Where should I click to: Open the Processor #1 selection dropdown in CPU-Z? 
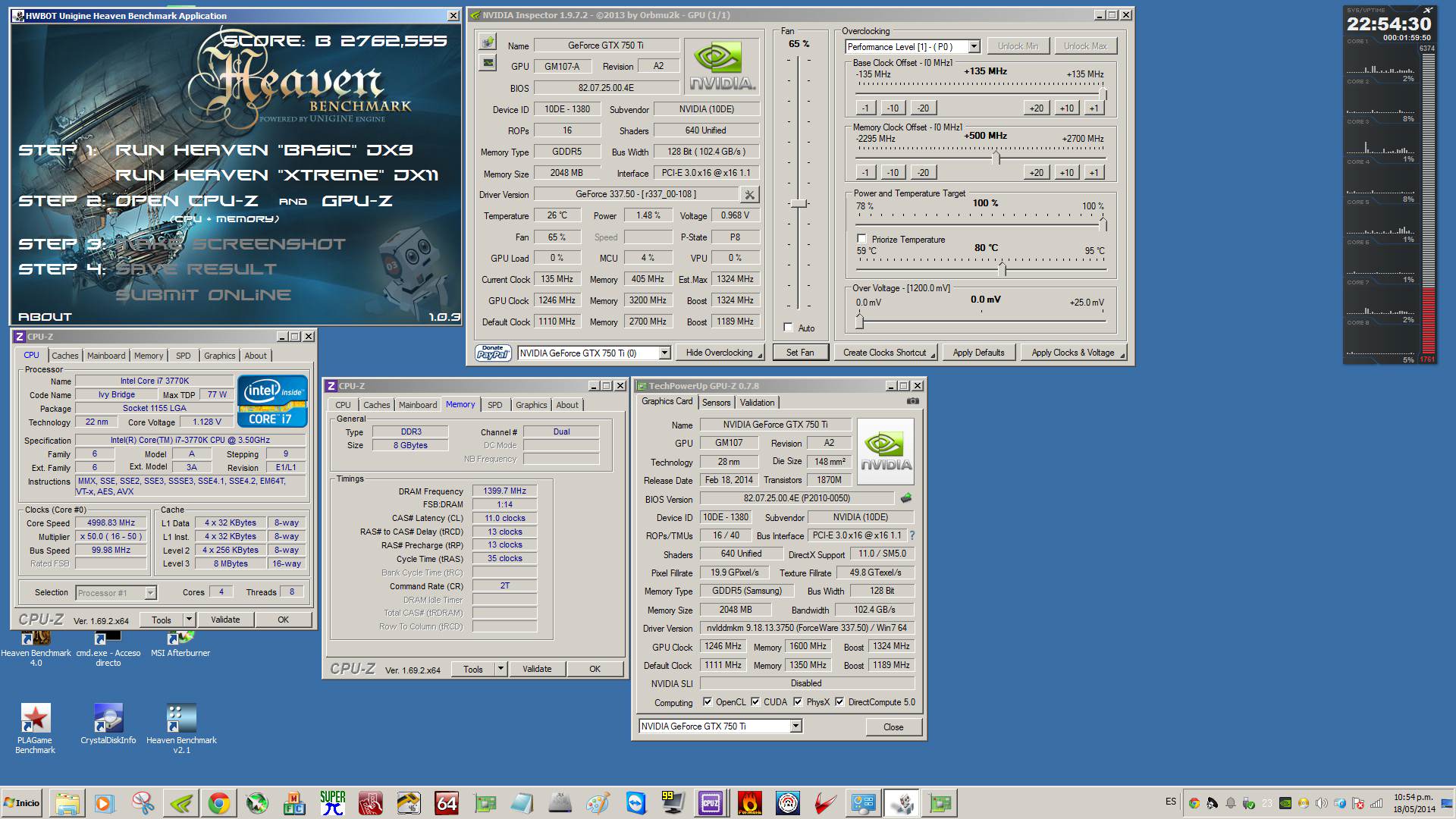(150, 593)
